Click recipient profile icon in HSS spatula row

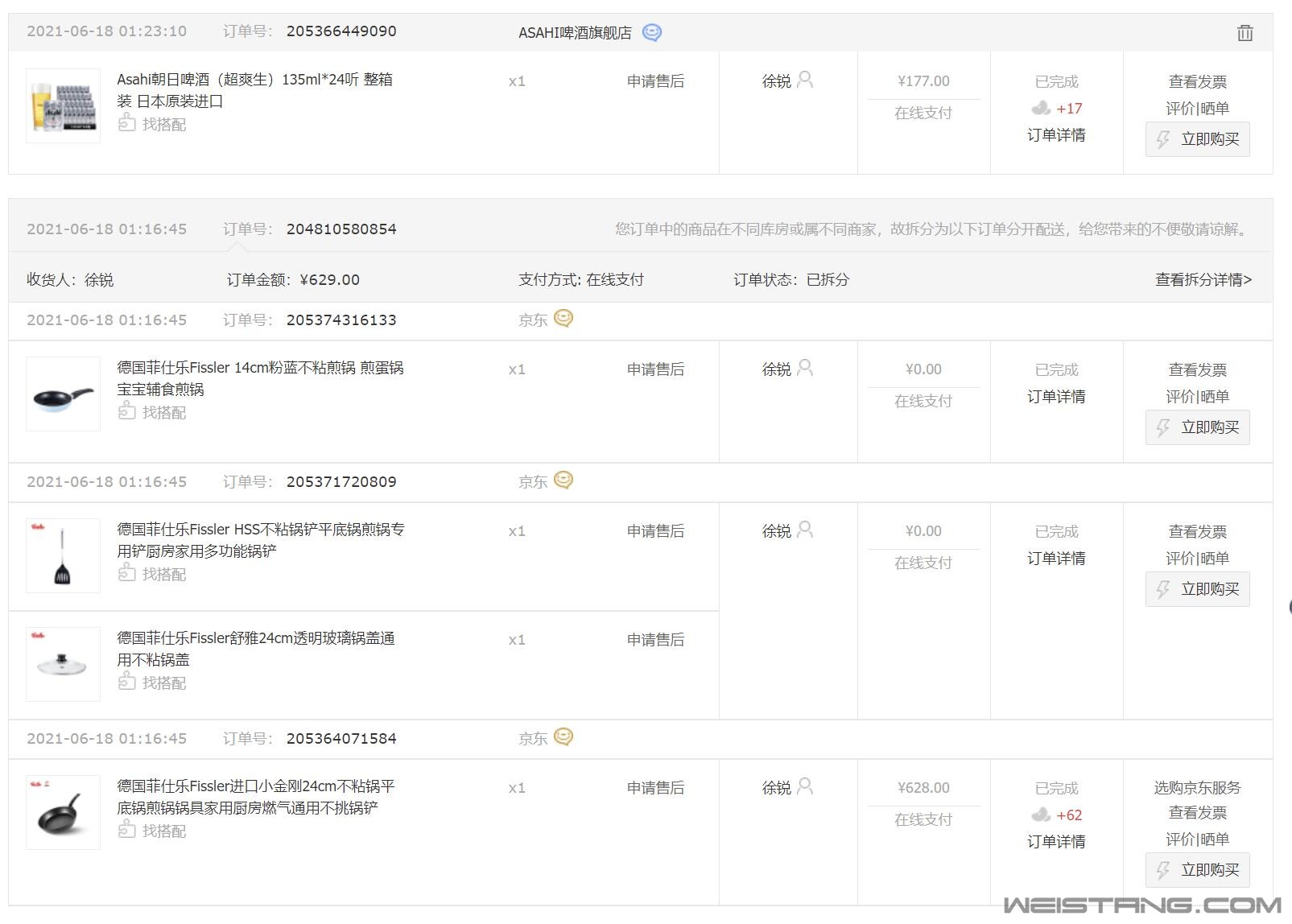point(805,530)
